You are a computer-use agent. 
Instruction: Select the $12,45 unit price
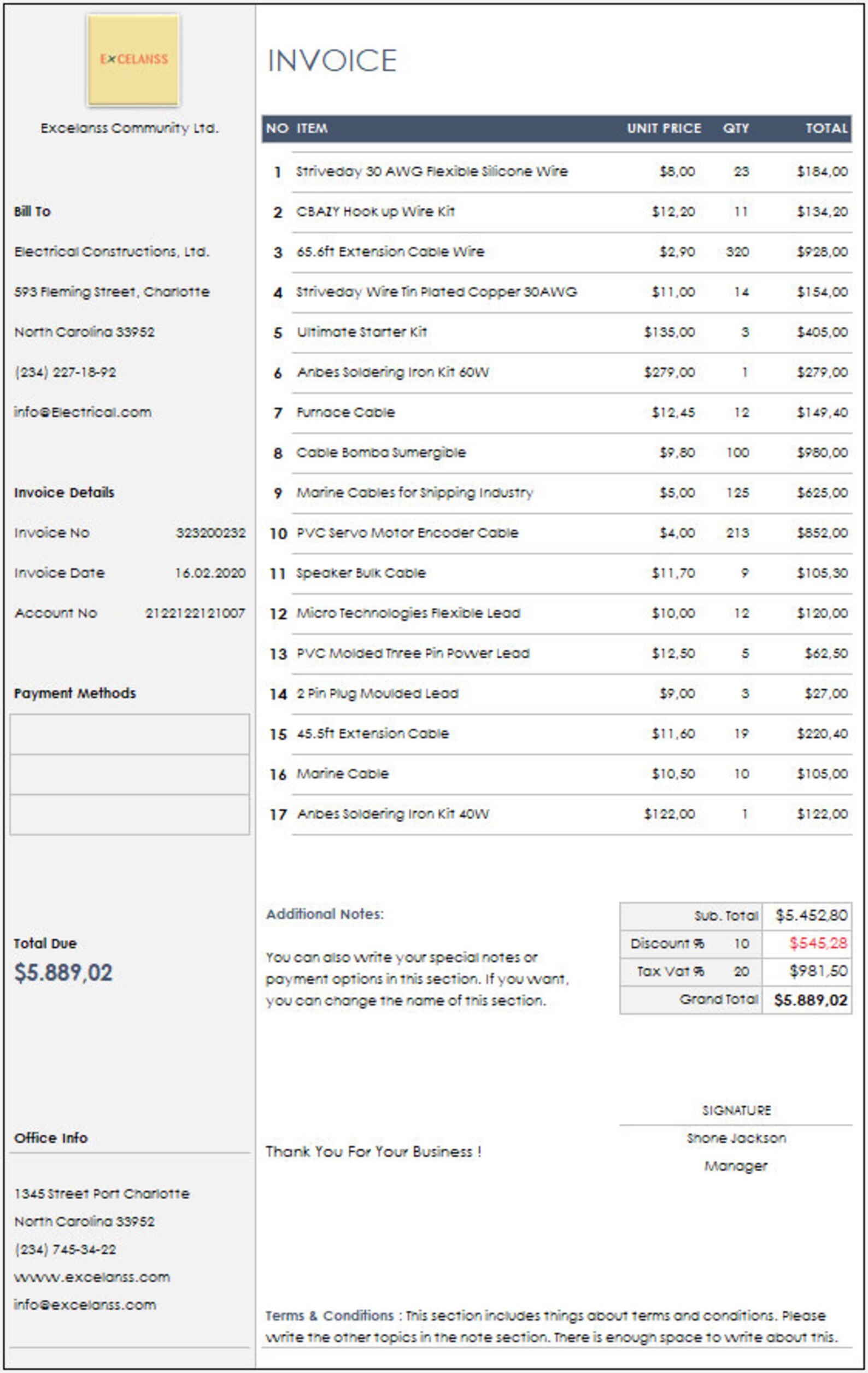(673, 412)
